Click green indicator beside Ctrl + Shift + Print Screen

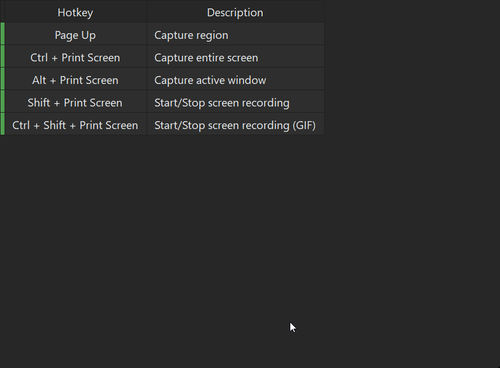(x=2, y=124)
